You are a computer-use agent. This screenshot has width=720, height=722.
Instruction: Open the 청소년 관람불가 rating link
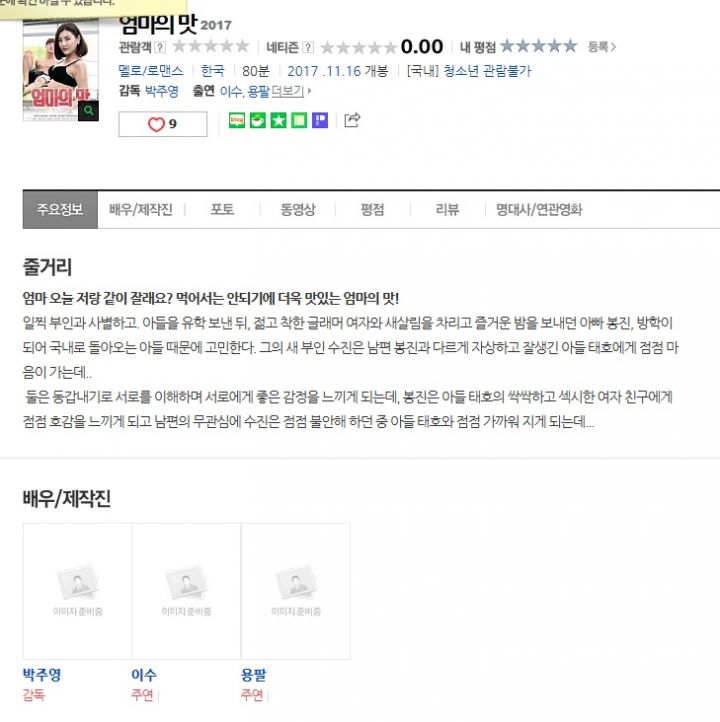pos(487,71)
